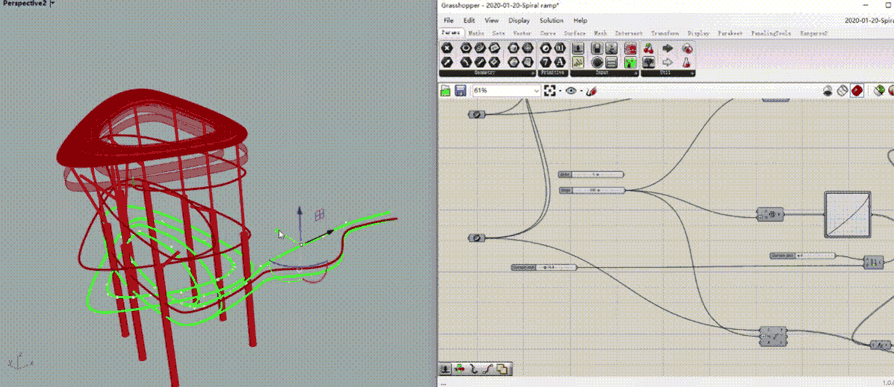The height and width of the screenshot is (387, 894).
Task: Click the Zoom Extents icon on canvas toolbar
Action: pos(550,91)
